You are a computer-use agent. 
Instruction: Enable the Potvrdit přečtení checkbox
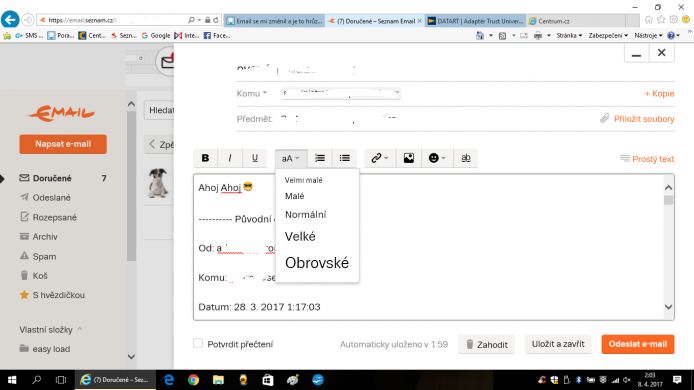198,344
